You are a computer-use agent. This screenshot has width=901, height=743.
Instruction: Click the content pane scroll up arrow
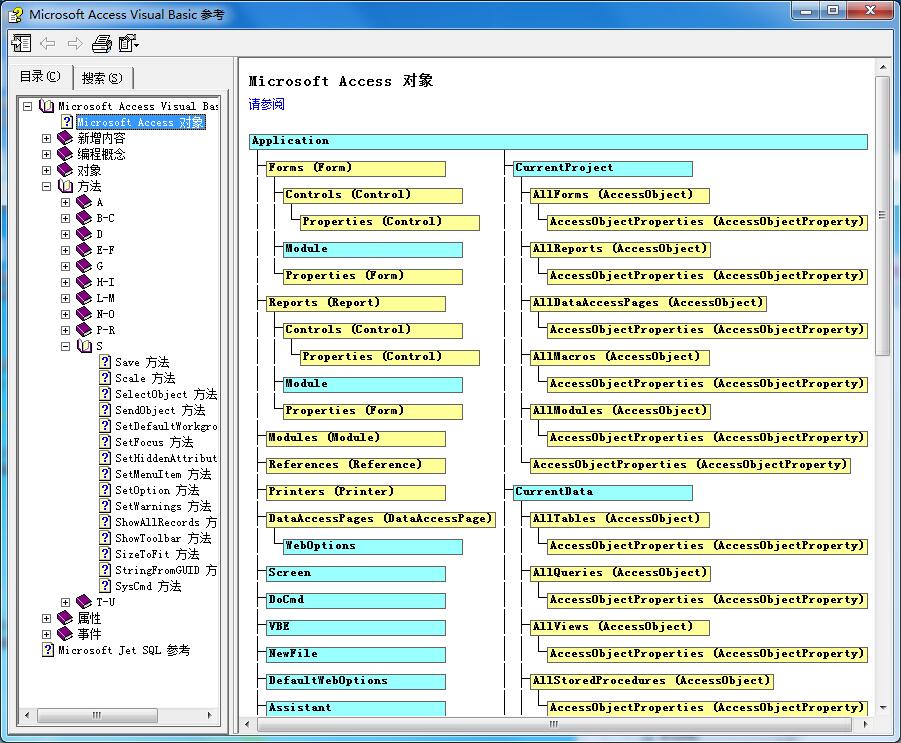[x=882, y=68]
